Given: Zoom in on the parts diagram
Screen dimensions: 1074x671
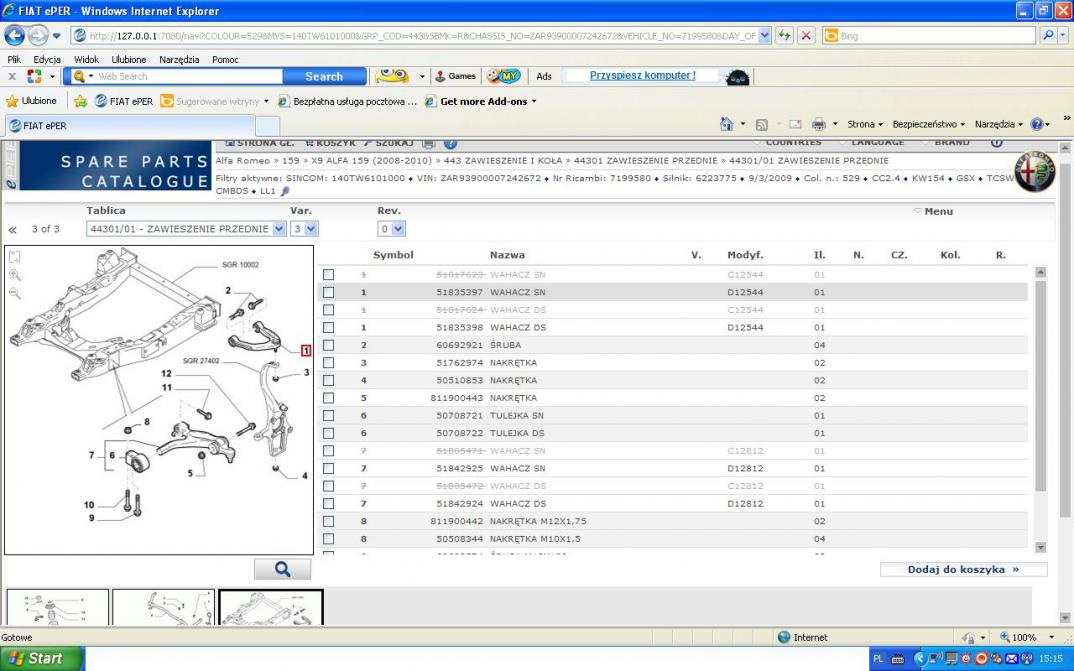Looking at the screenshot, I should 15,275.
